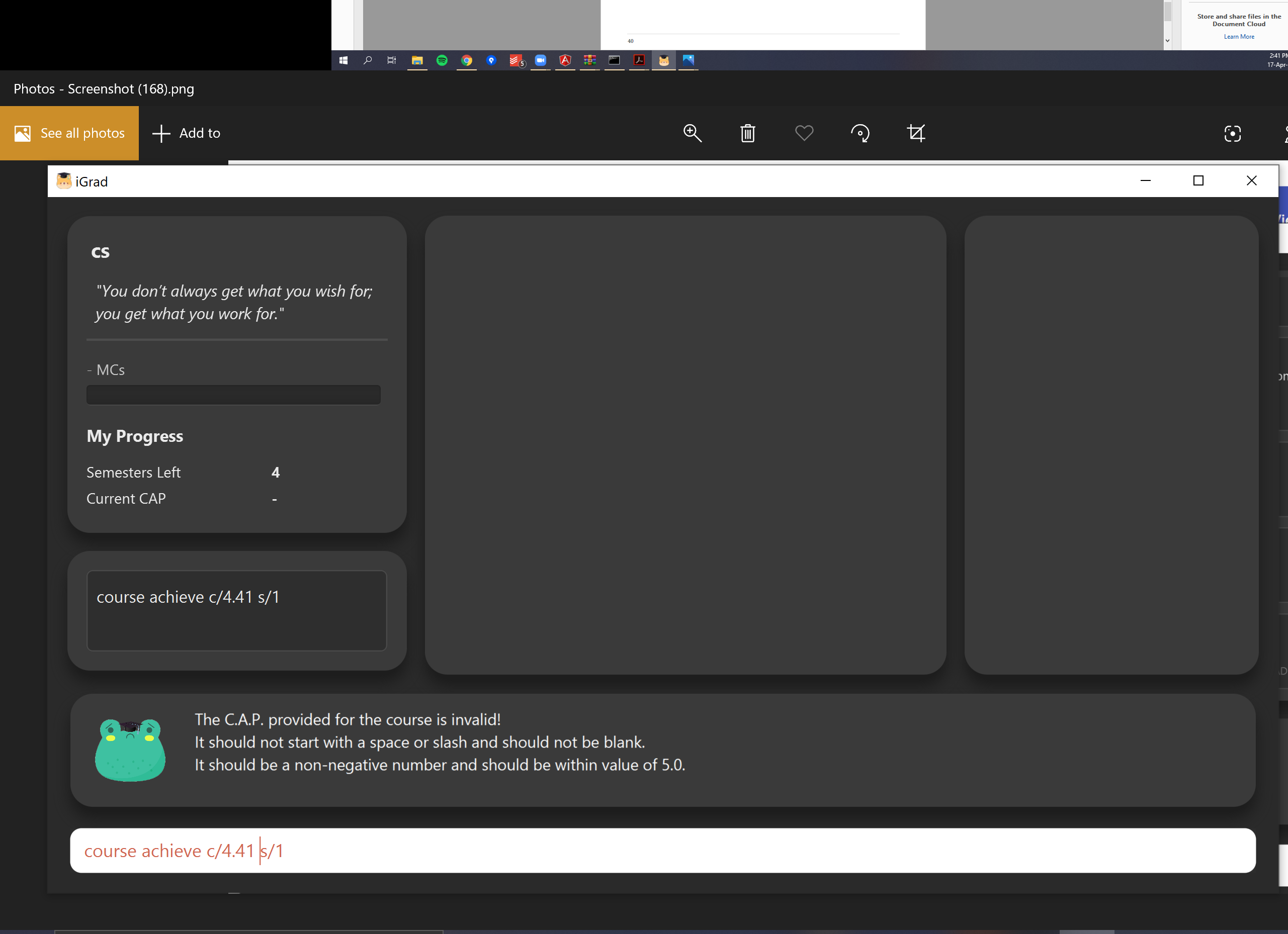
Task: Click in the iGrad command input box
Action: [x=662, y=850]
